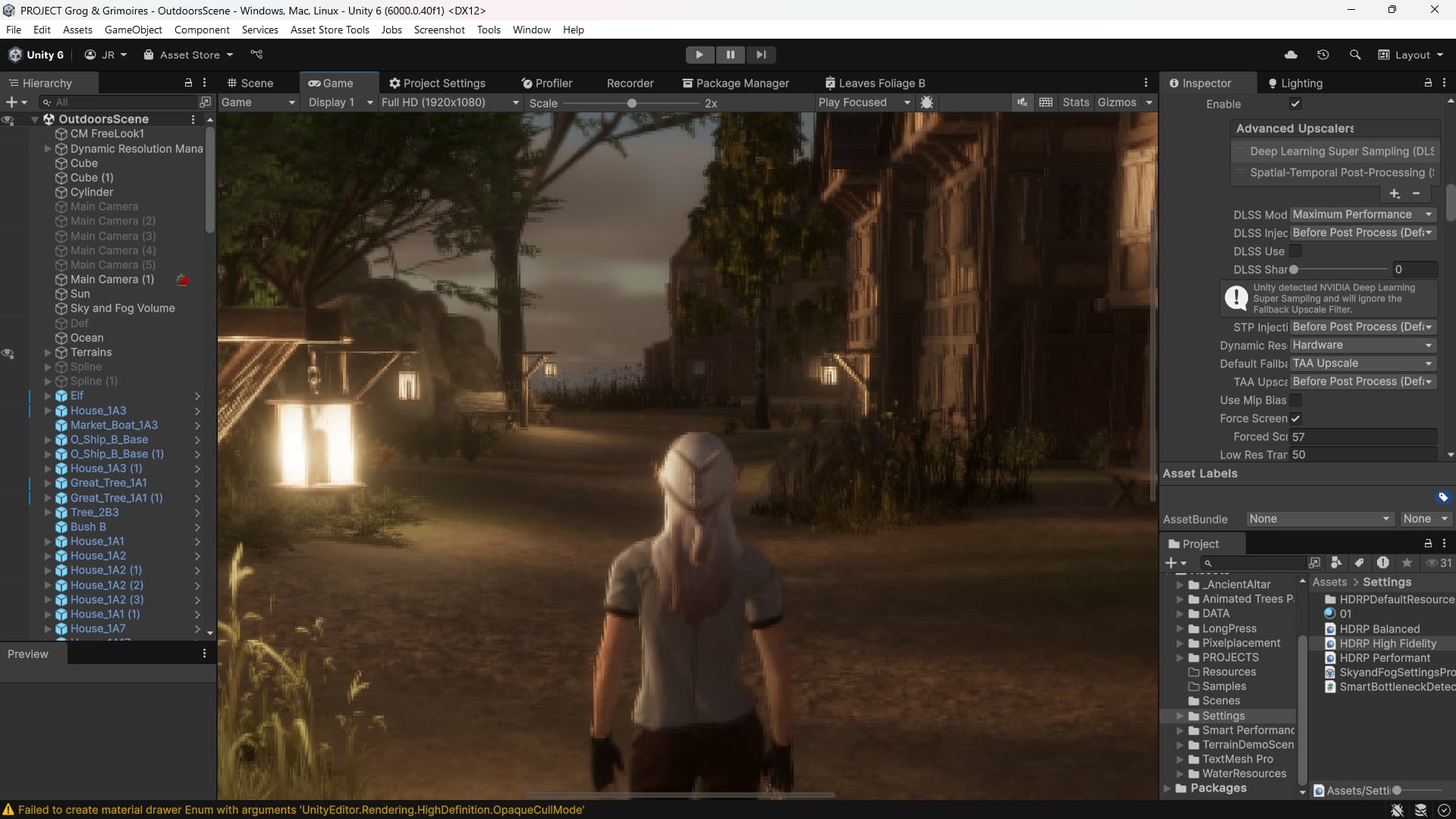Toggle Stats overlay in Game view
1456x819 pixels.
coord(1076,102)
